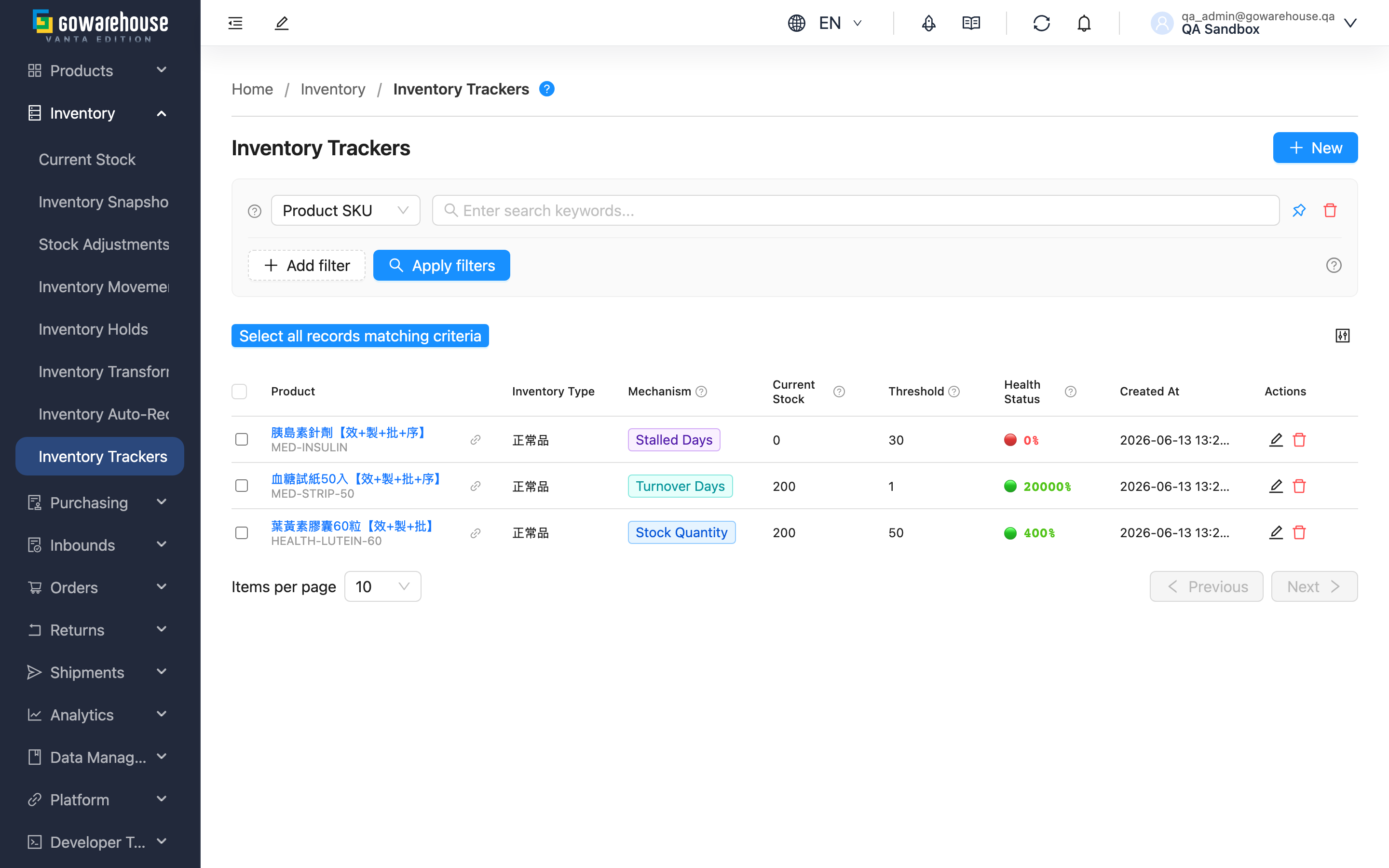Edit the MED-INSULIN tracker
This screenshot has width=1389, height=868.
coord(1275,440)
